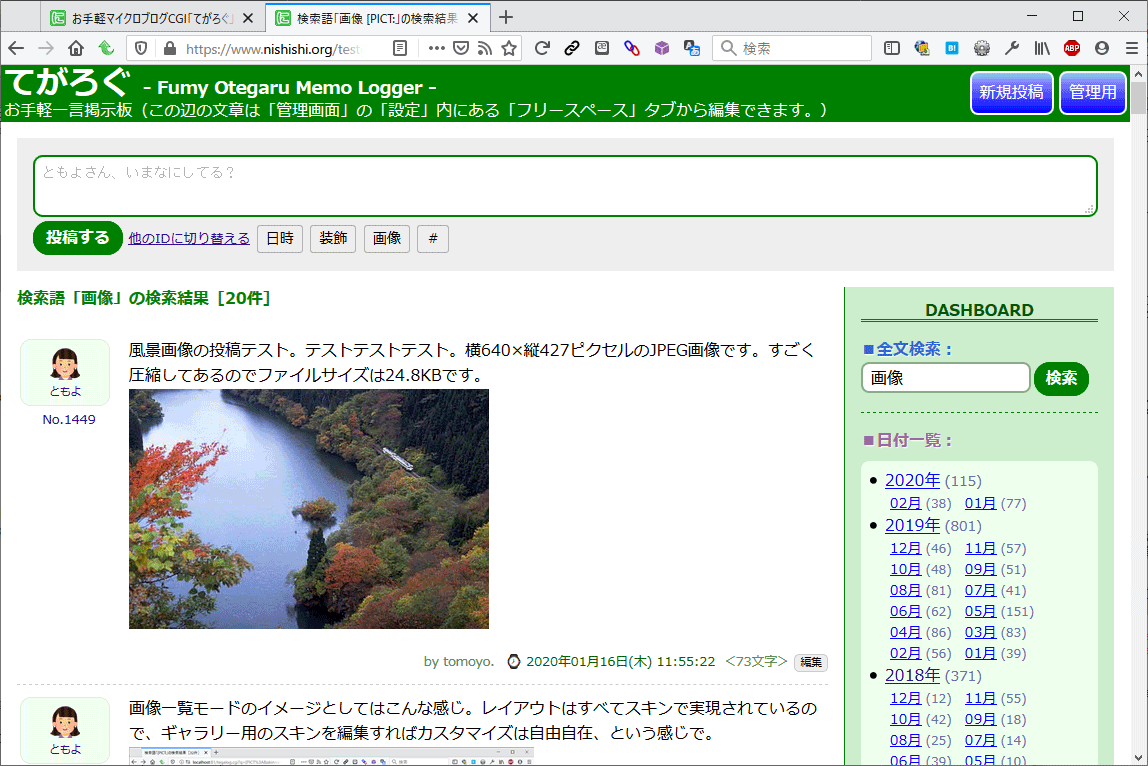Open the wrench developer tools icon
The height and width of the screenshot is (766, 1148).
point(1012,48)
